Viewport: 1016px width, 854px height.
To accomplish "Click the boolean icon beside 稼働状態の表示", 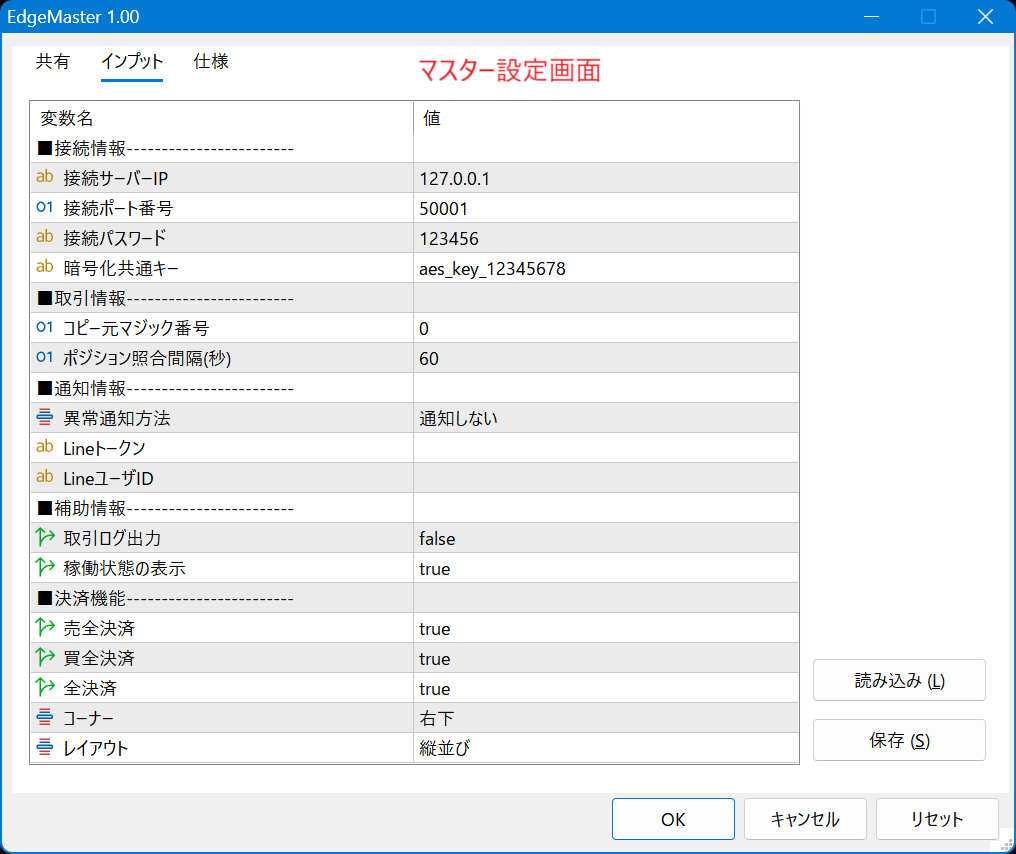I will coord(45,567).
